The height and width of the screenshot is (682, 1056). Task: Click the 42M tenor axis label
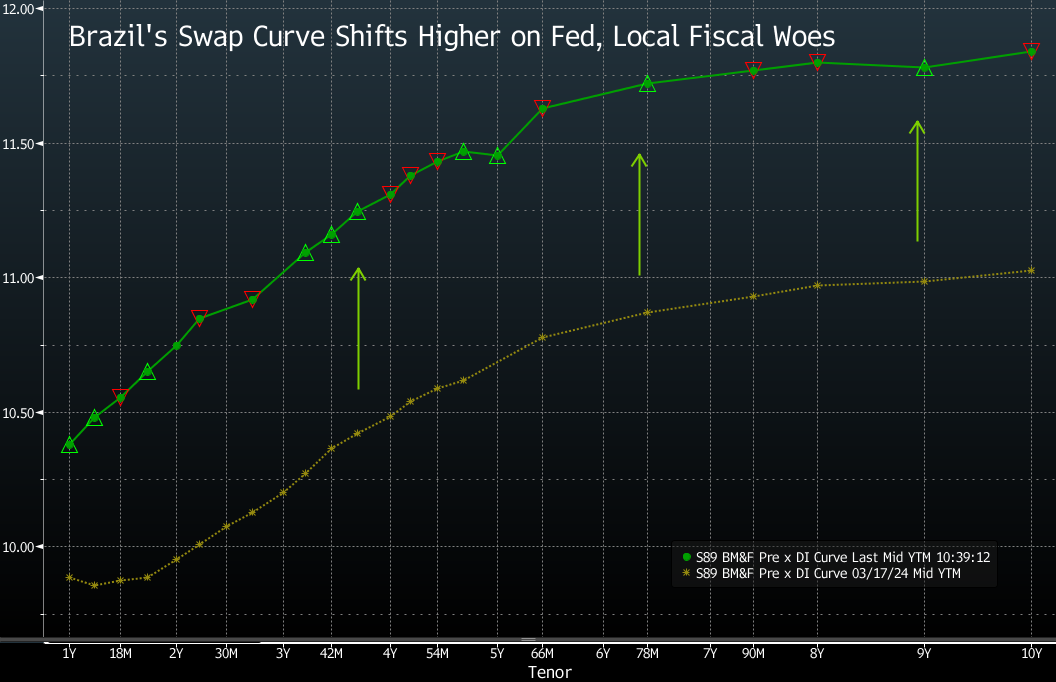coord(331,653)
